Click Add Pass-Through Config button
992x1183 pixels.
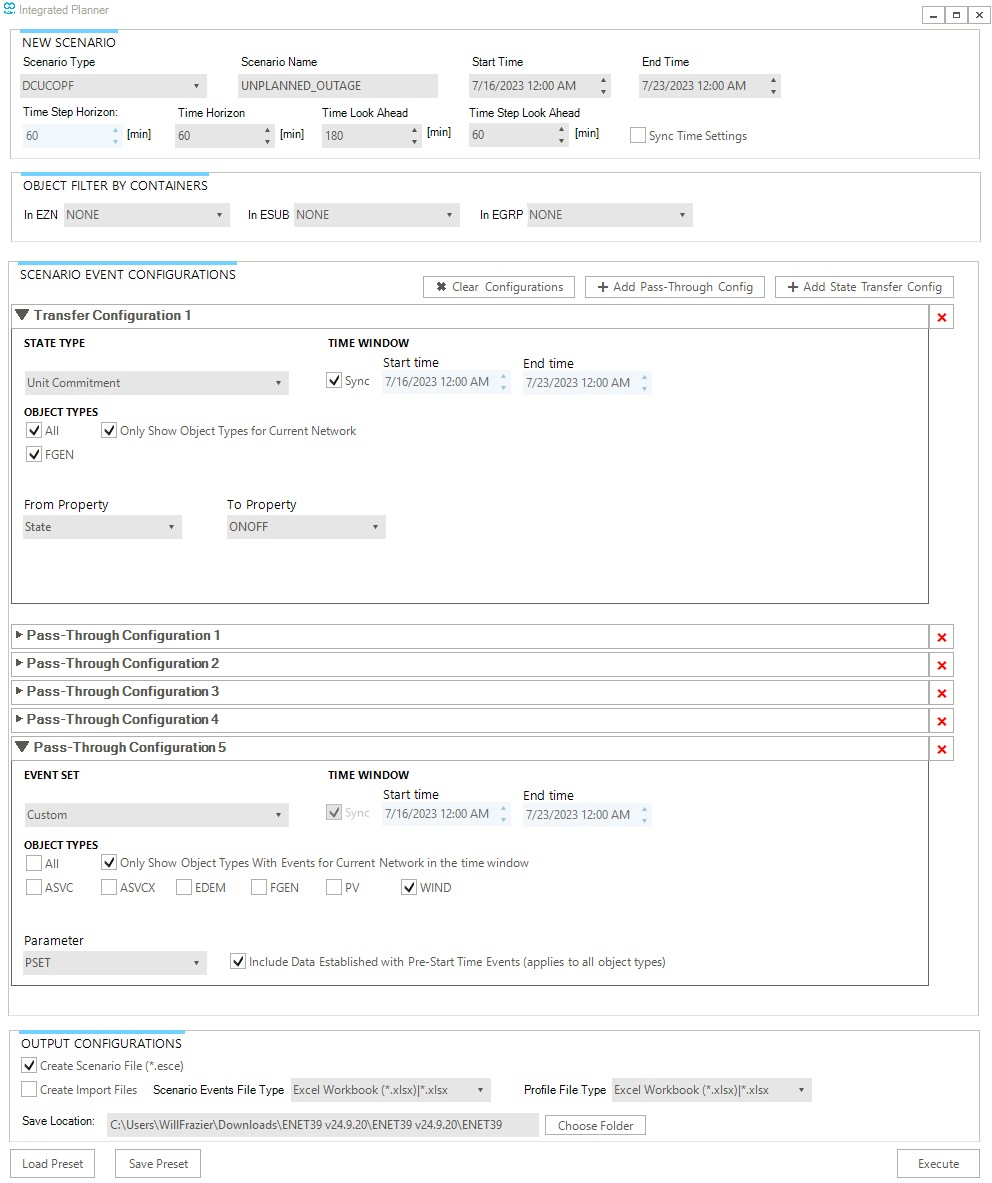[x=674, y=287]
